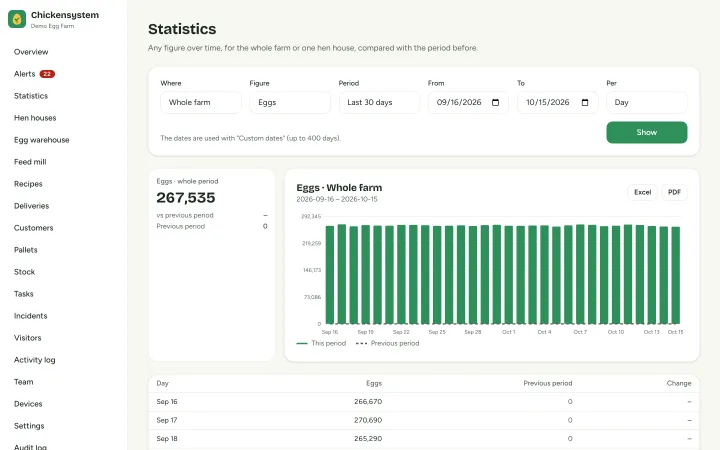This screenshot has width=720, height=450.
Task: Click the vs previous period label
Action: 185,215
